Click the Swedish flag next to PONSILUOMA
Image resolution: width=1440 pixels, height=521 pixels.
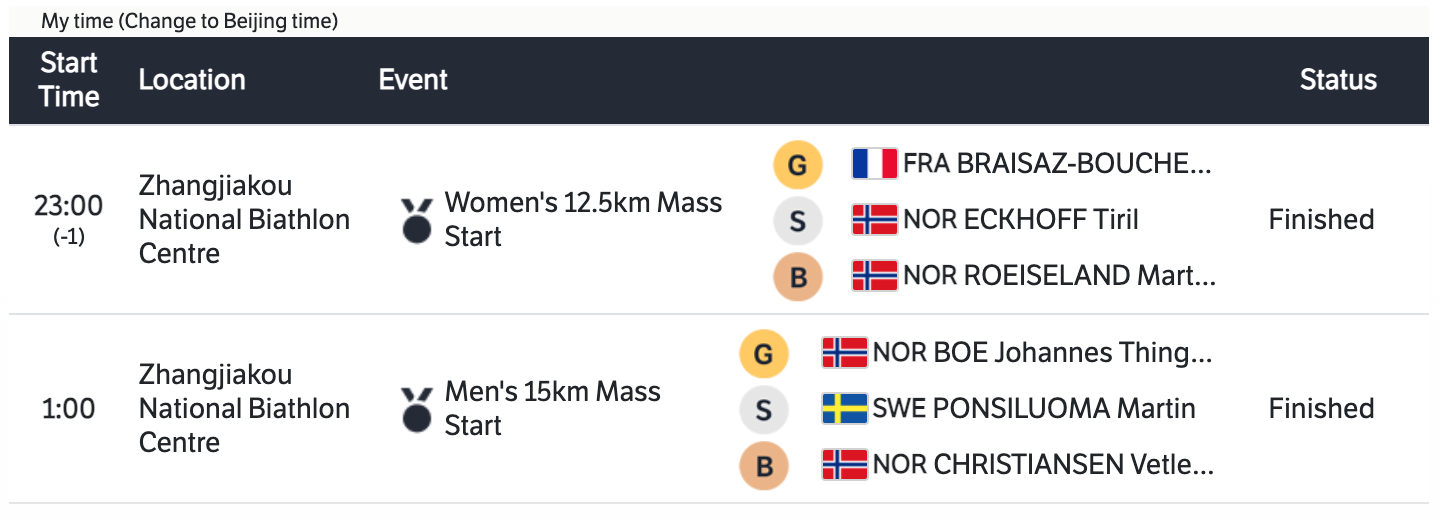coord(844,408)
